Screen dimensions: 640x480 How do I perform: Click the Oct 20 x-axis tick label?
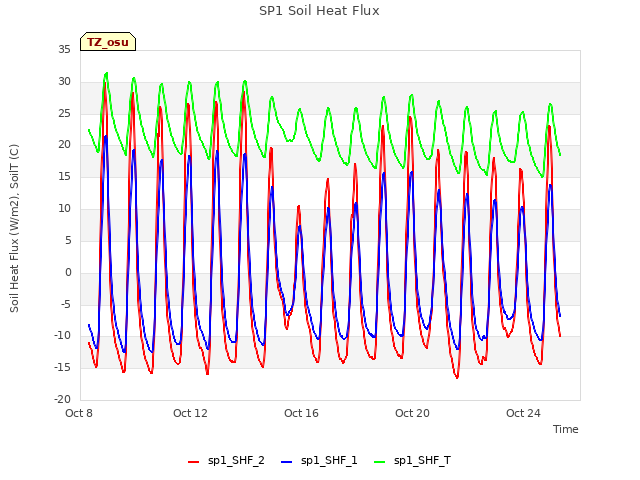coord(412,413)
